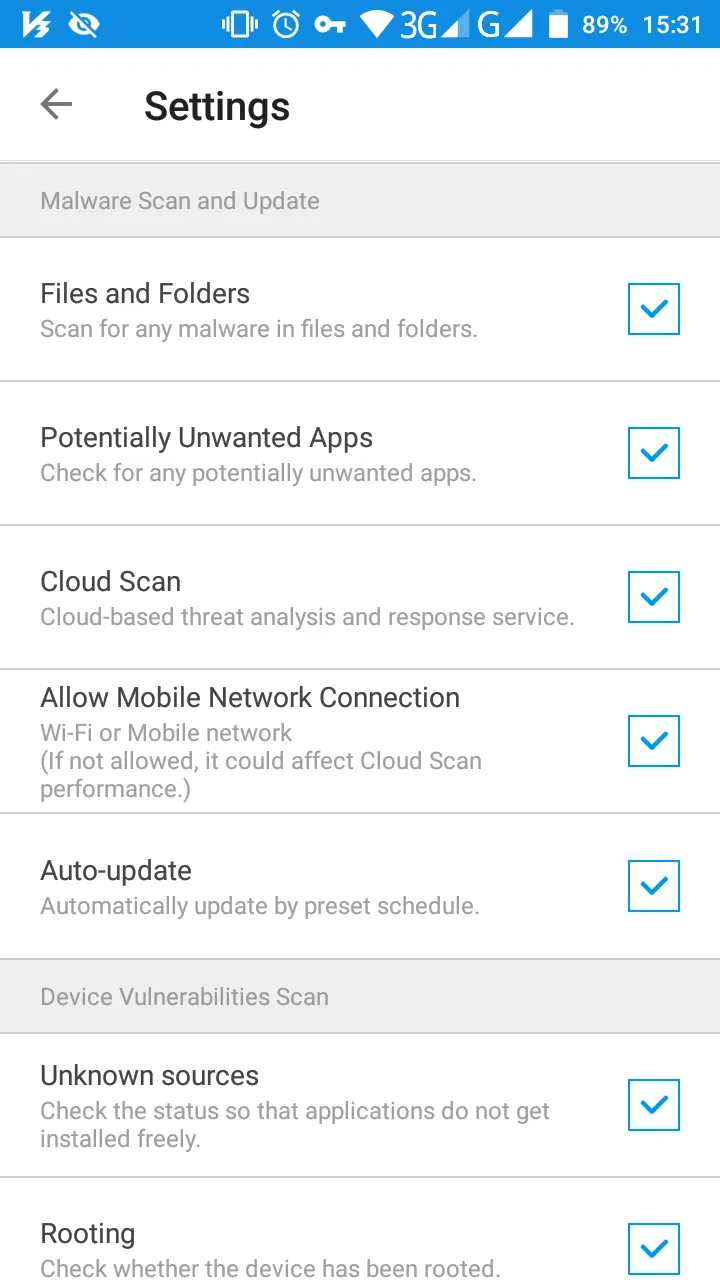720x1280 pixels.
Task: Tap the Kaspersky-style K notification icon
Action: tap(37, 25)
